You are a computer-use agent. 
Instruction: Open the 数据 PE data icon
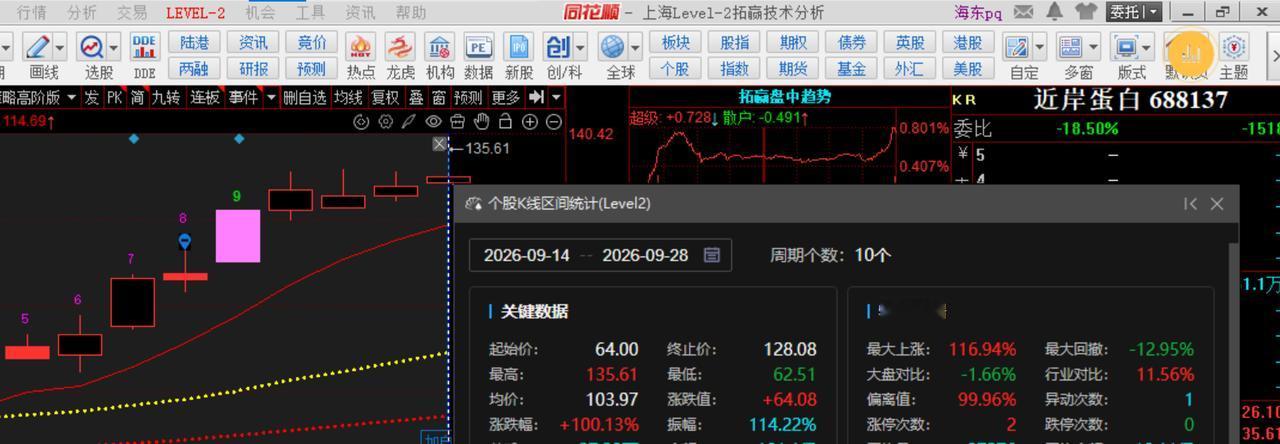pos(479,48)
